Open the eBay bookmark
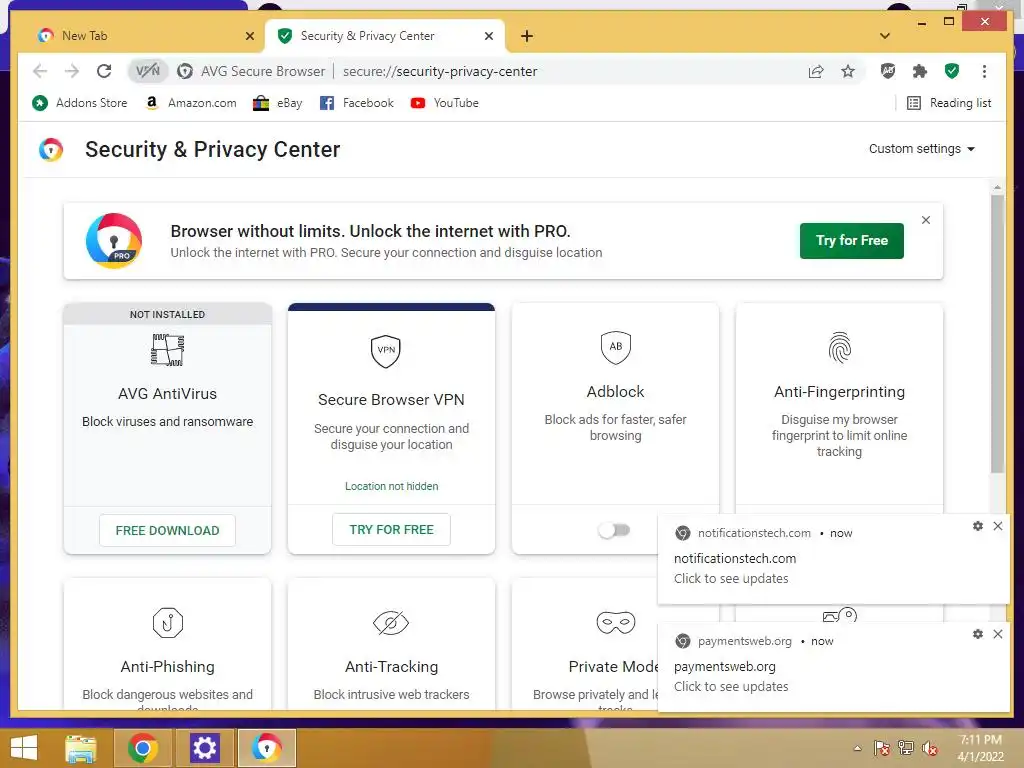 tap(278, 103)
